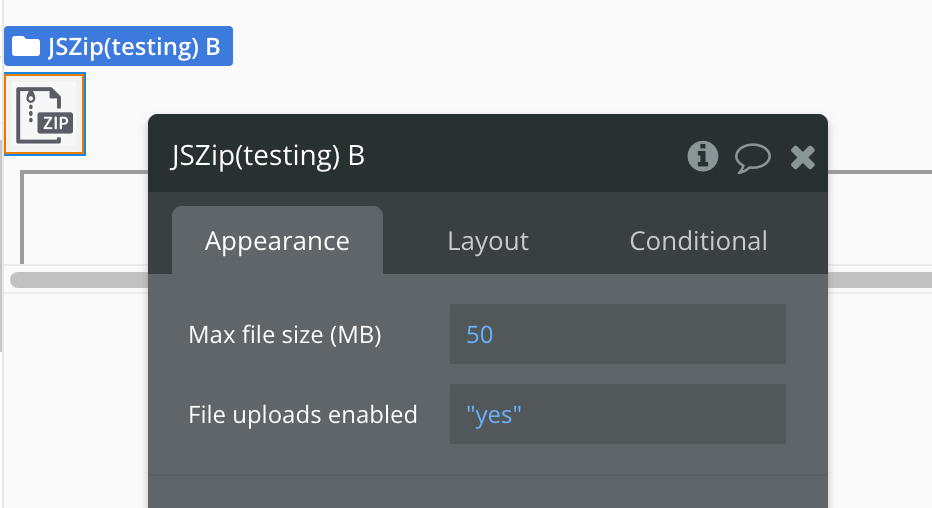Switch to the Appearance tab
The height and width of the screenshot is (508, 932).
[277, 241]
